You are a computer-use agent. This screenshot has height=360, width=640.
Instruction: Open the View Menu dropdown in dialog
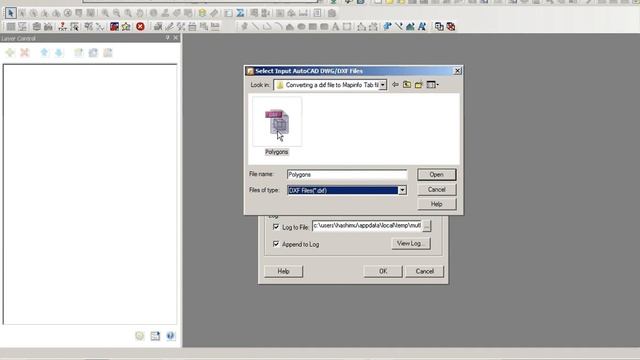click(432, 84)
